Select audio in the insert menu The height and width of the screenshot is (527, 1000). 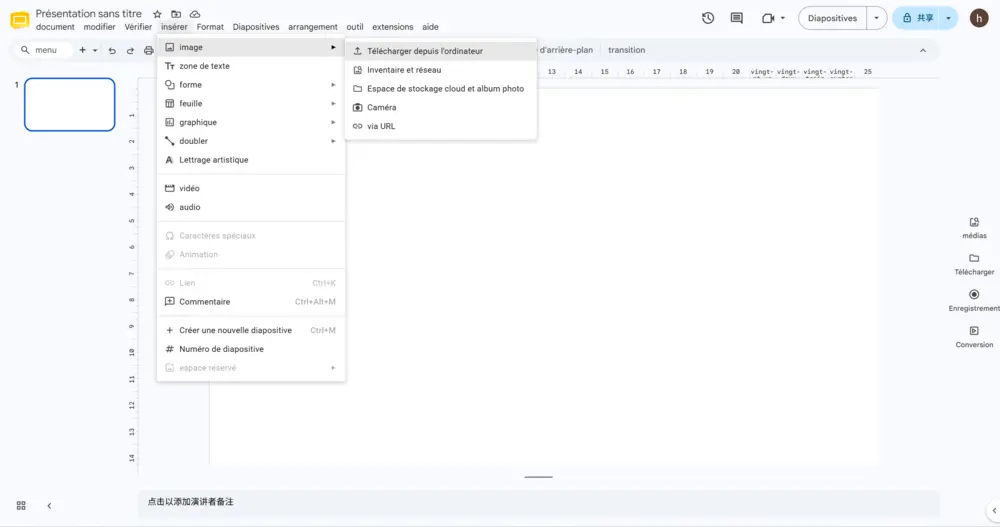(x=251, y=207)
